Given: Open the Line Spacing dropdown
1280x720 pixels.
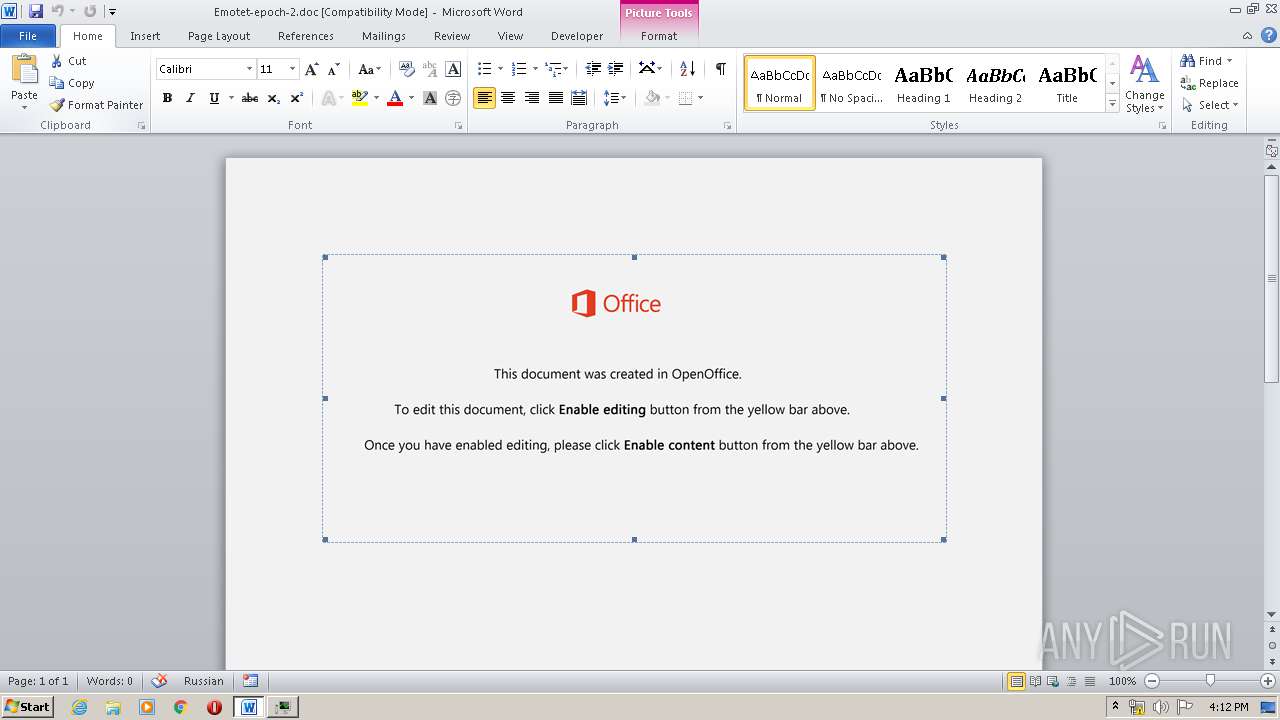Looking at the screenshot, I should (x=615, y=98).
